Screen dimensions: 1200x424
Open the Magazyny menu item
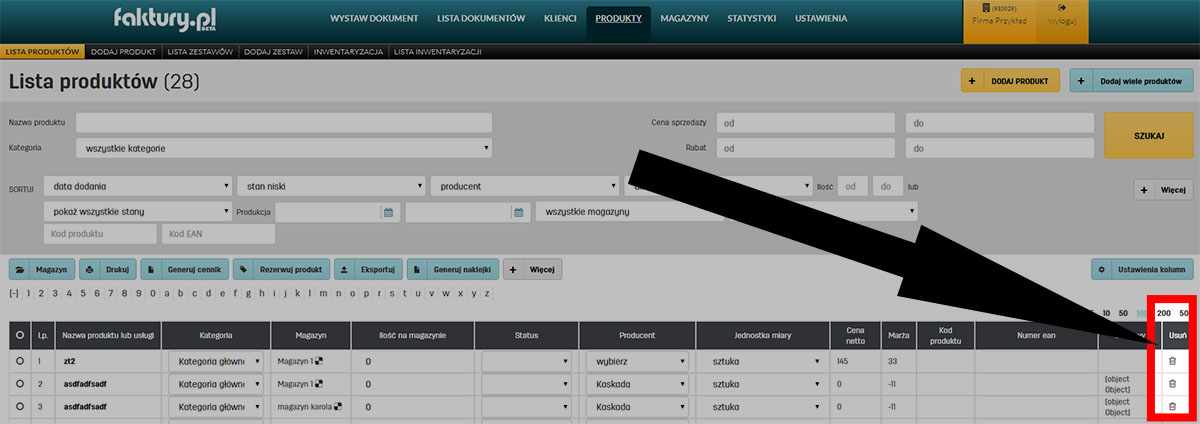click(685, 19)
